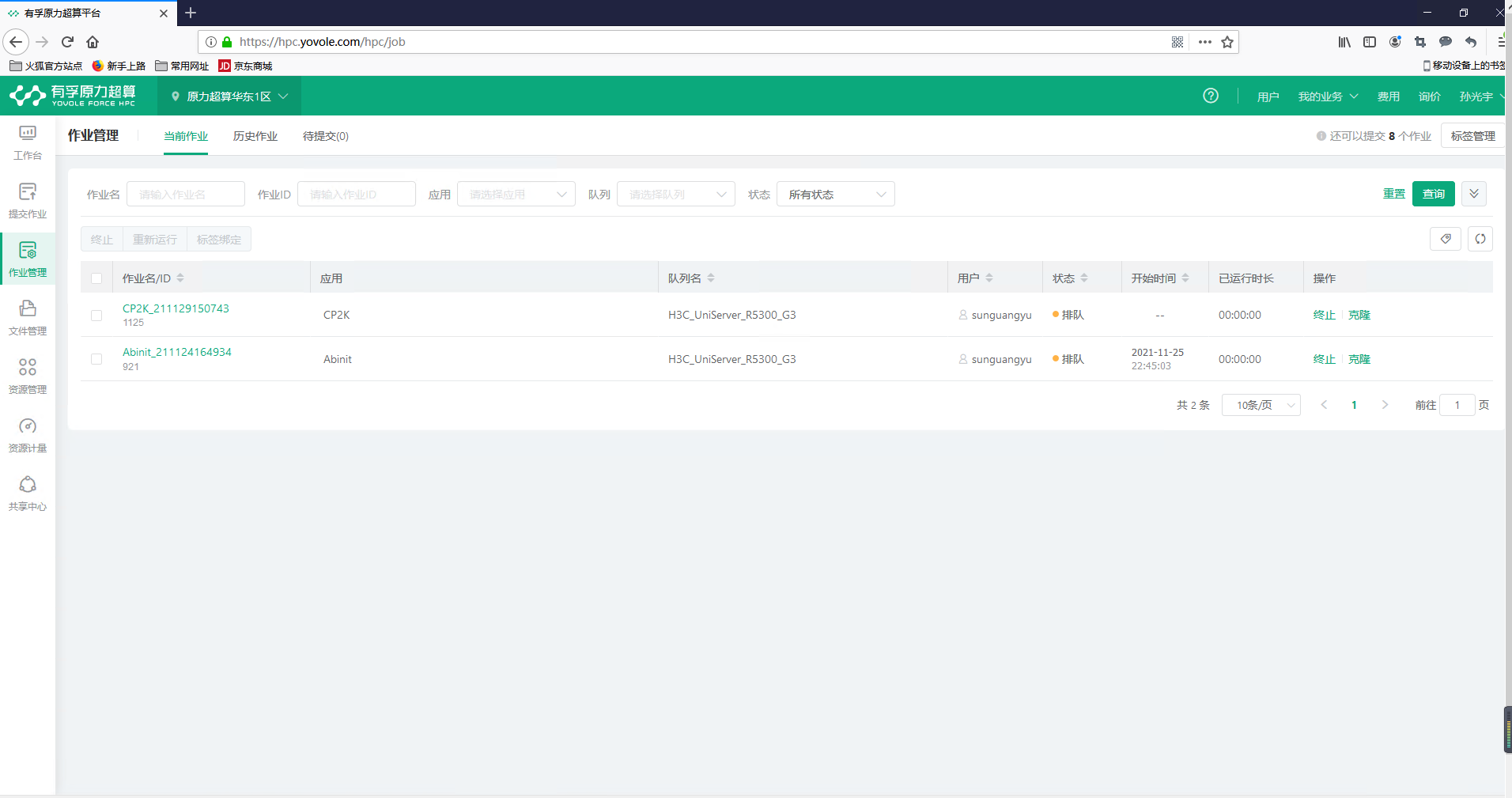
Task: Click the 有孚原力超算 logo
Action: click(x=73, y=96)
